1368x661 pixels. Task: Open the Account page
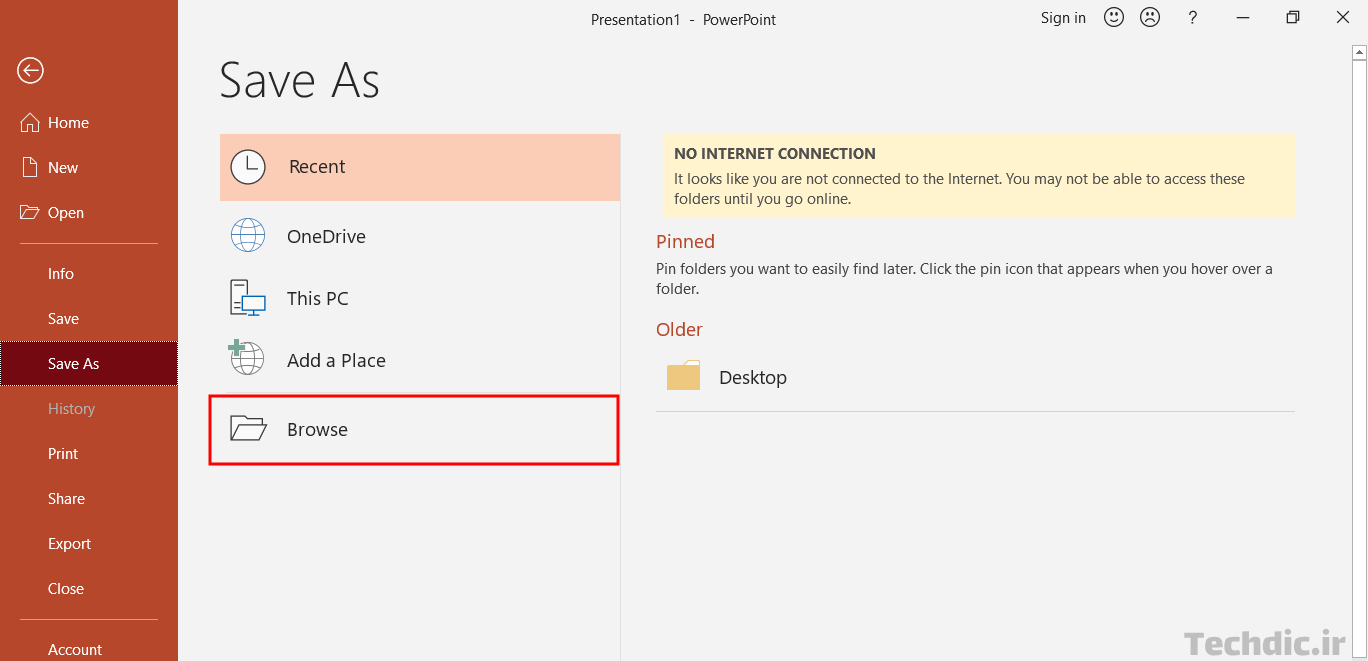coord(89,649)
